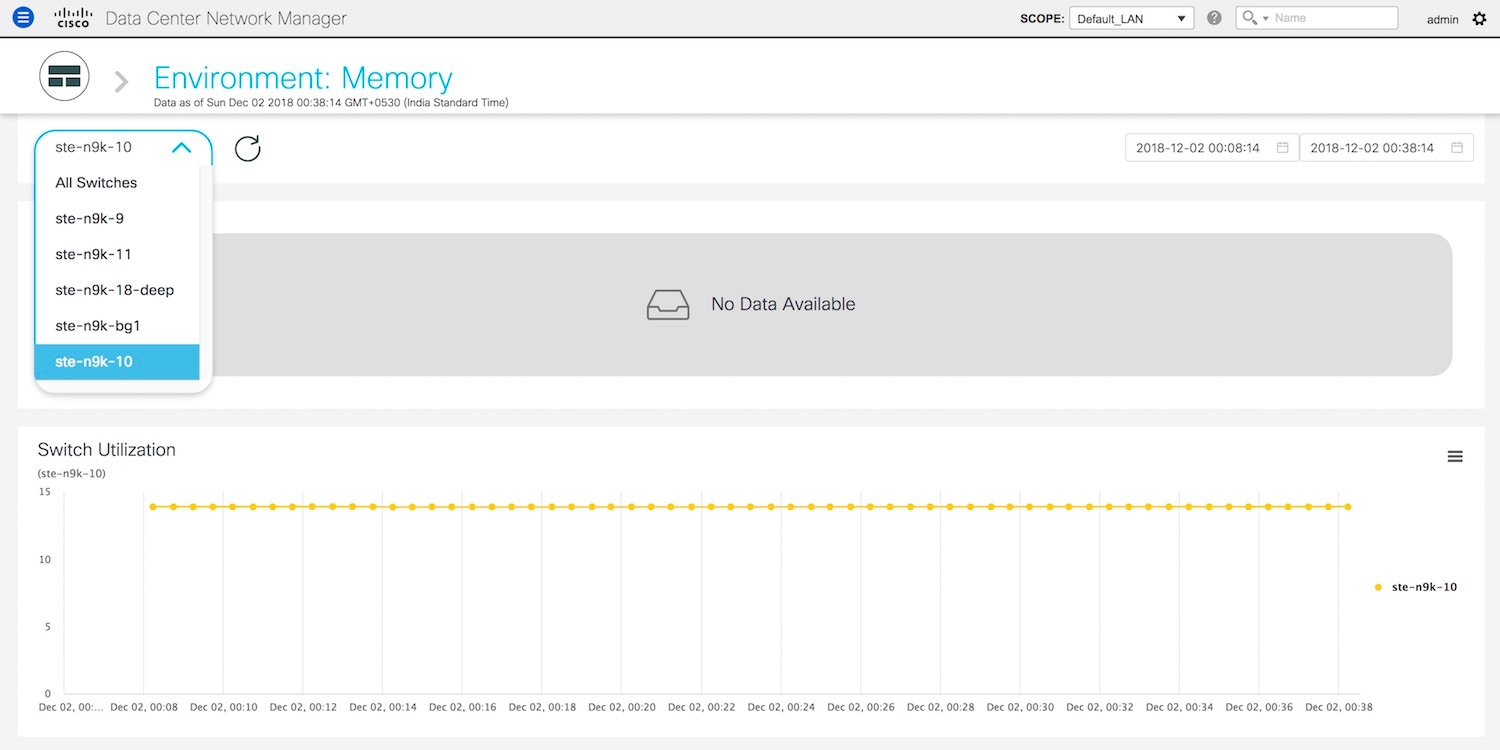Pick ste-n9k-9 from the switch list
Image resolution: width=1500 pixels, height=750 pixels.
point(89,219)
